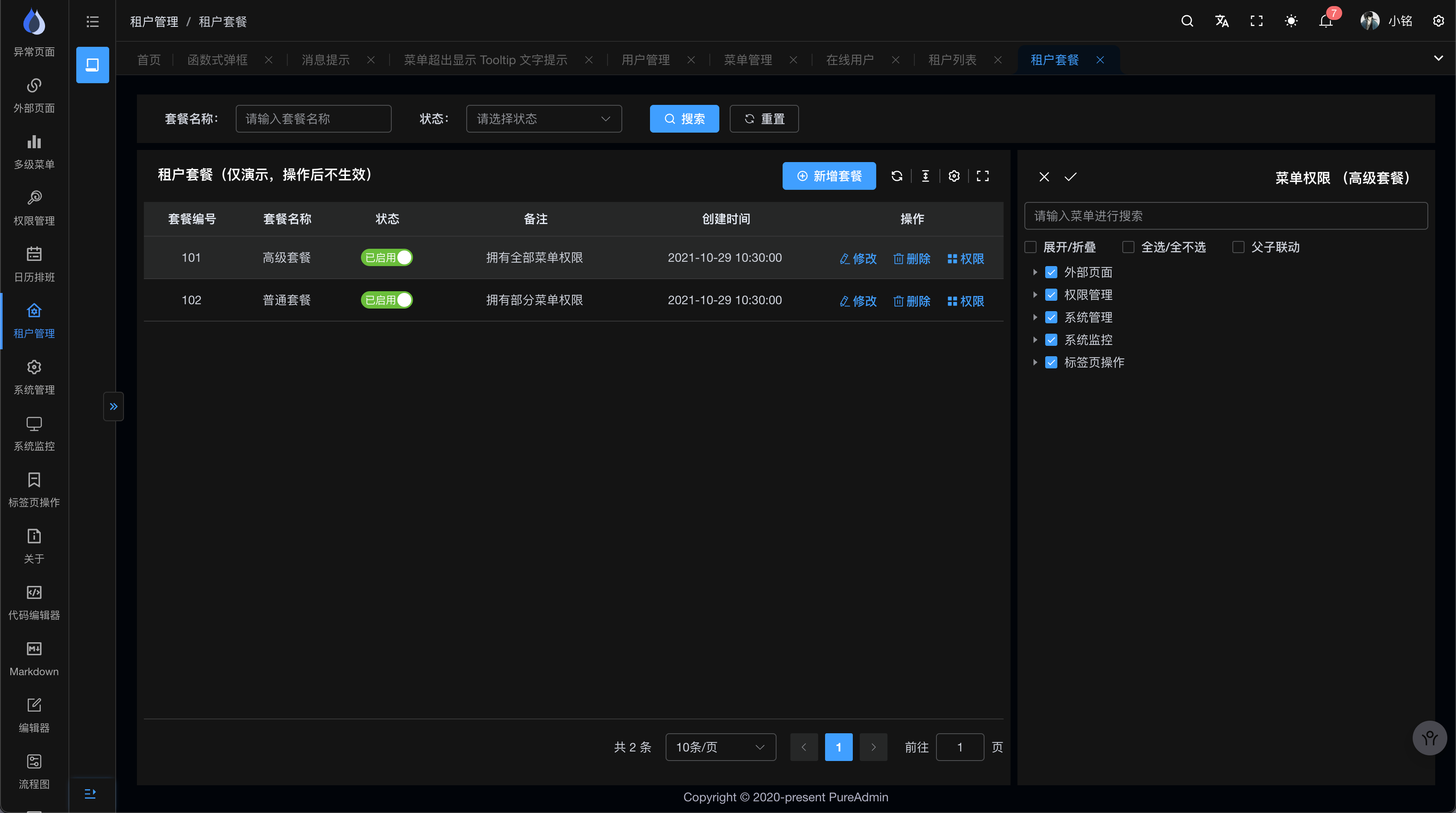Viewport: 1456px width, 813px height.
Task: Check the 父子联动 checkbox
Action: 1238,247
